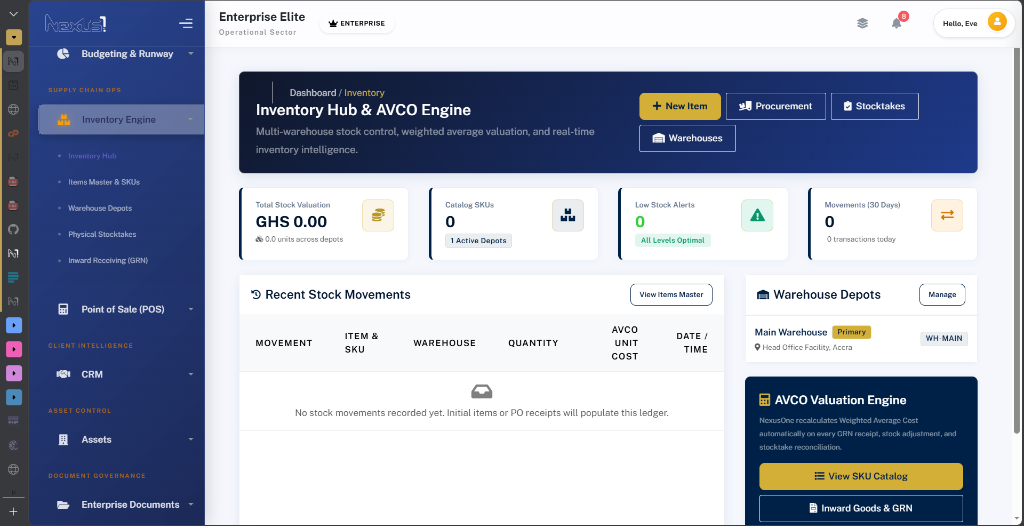
Task: Select Inventory Hub in the sidebar
Action: pos(92,156)
